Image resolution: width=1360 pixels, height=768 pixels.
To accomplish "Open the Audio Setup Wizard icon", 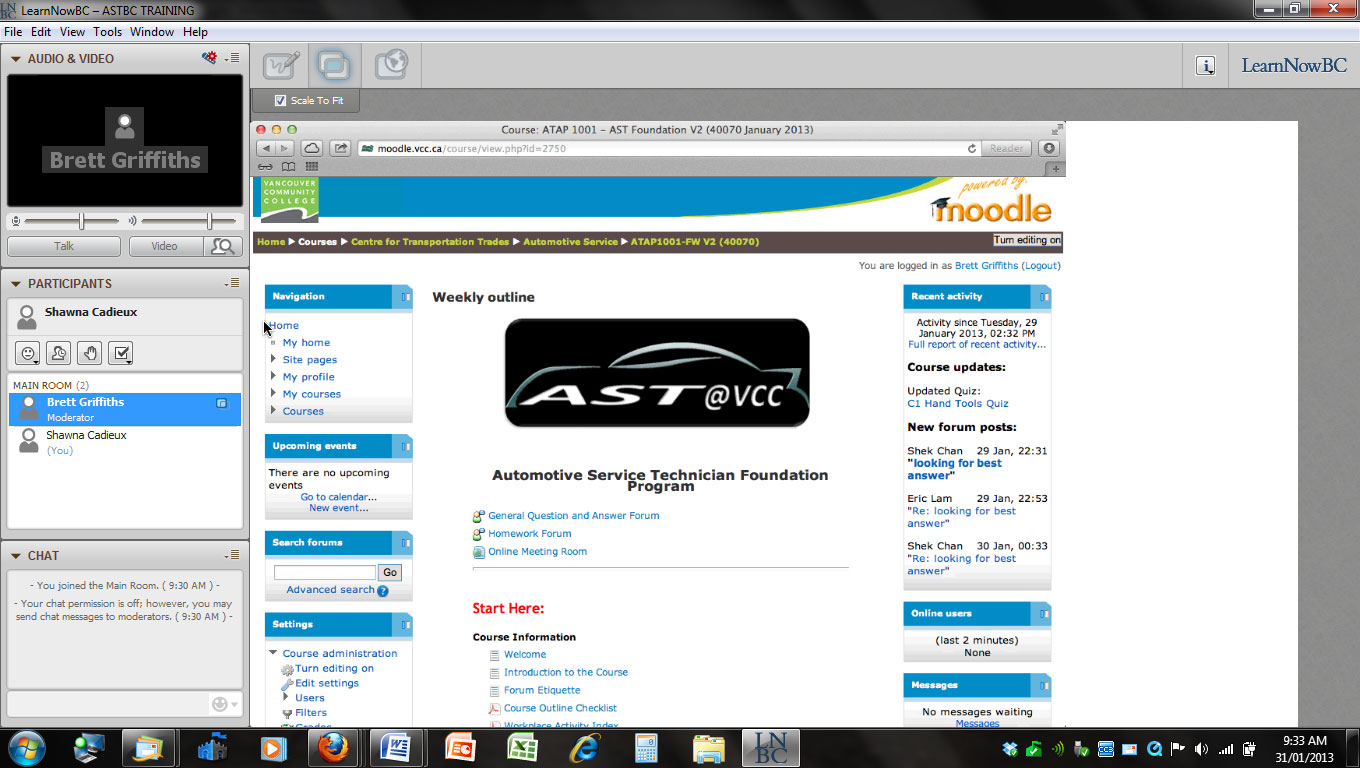I will pos(209,58).
